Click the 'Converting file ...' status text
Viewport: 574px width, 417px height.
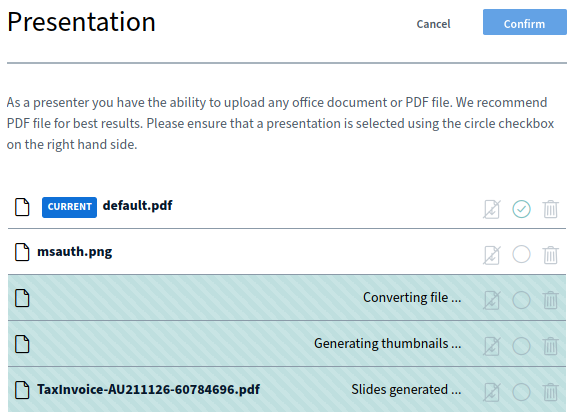click(x=412, y=298)
